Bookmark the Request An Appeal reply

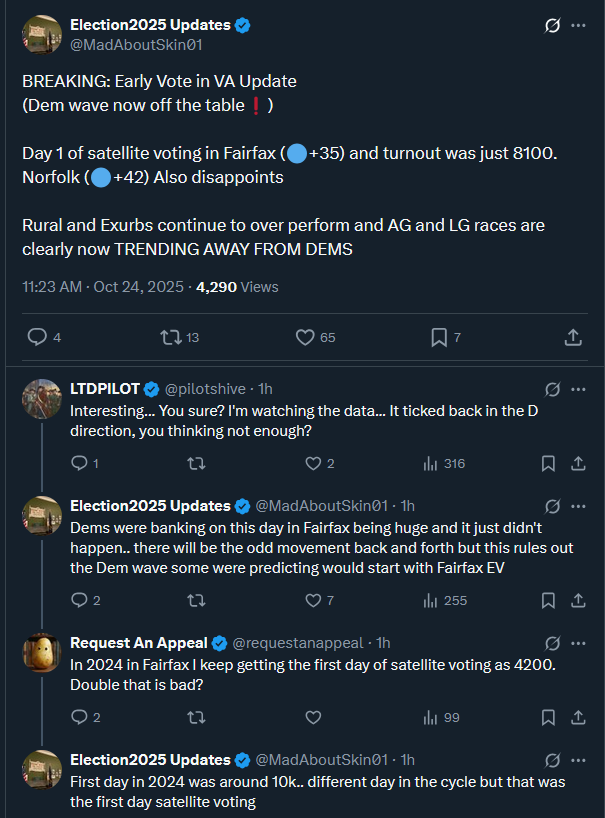pos(548,717)
